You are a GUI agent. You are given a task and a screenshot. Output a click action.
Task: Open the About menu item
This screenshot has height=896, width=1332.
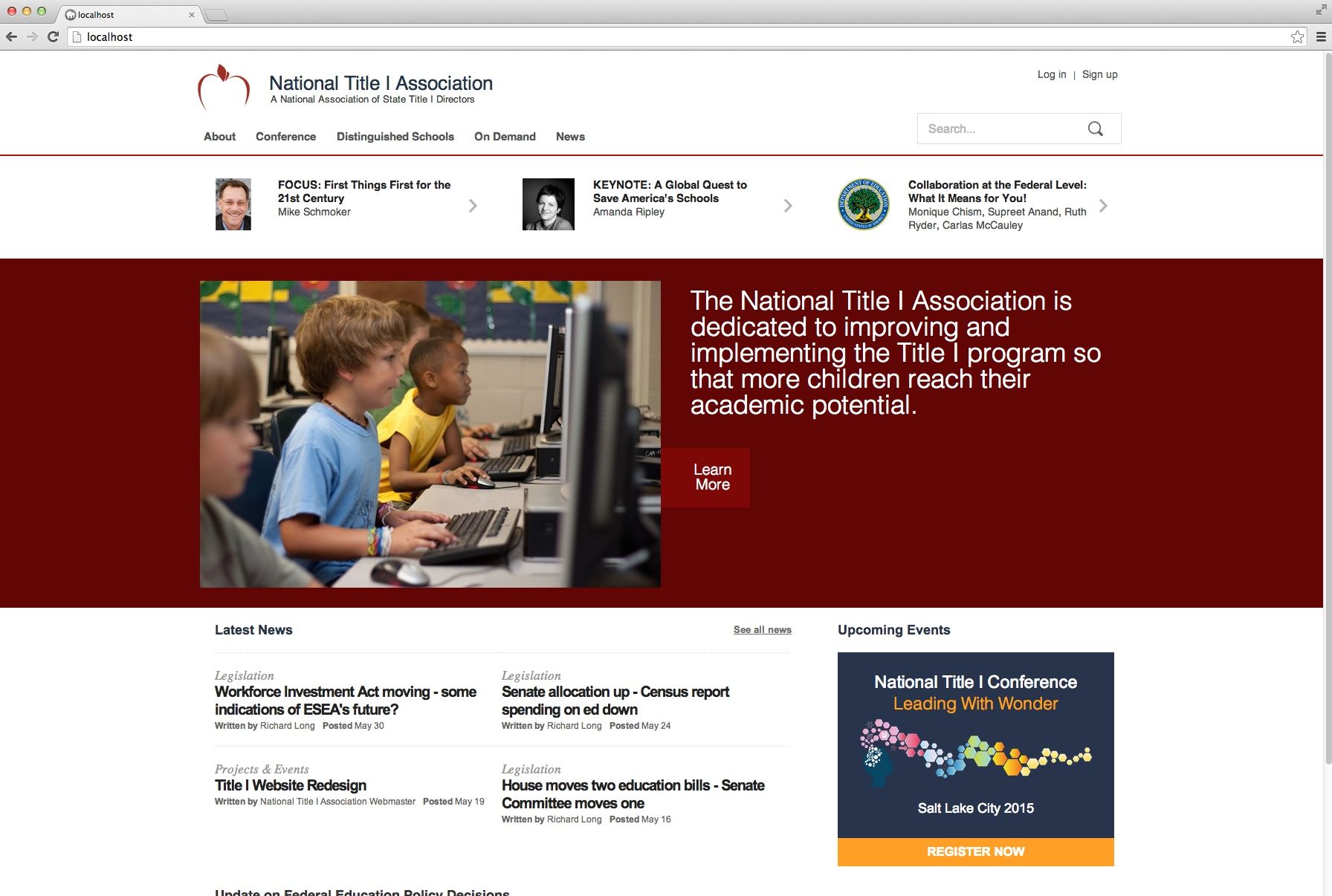point(219,137)
